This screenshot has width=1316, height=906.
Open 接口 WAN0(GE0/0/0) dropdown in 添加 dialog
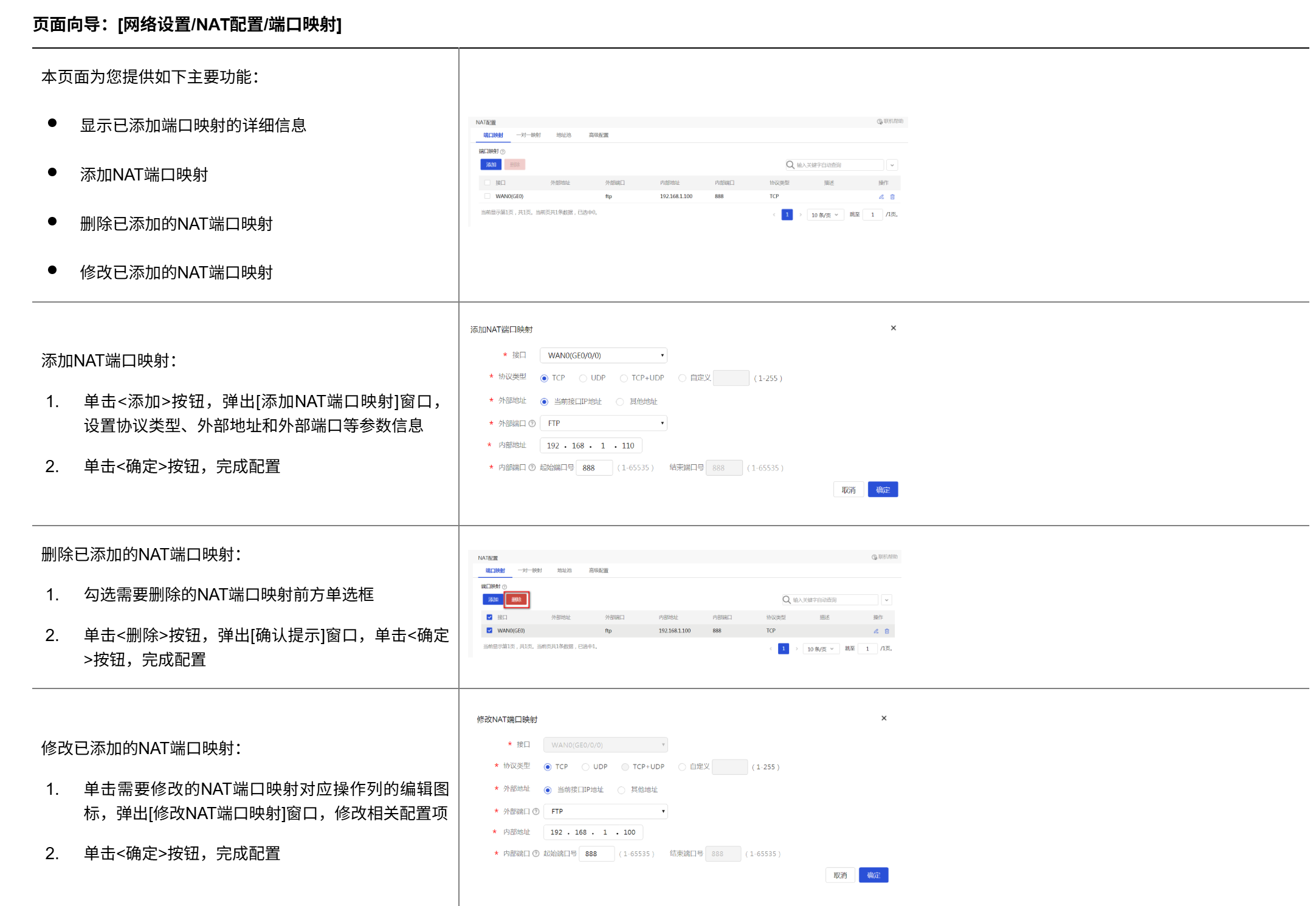(x=603, y=355)
